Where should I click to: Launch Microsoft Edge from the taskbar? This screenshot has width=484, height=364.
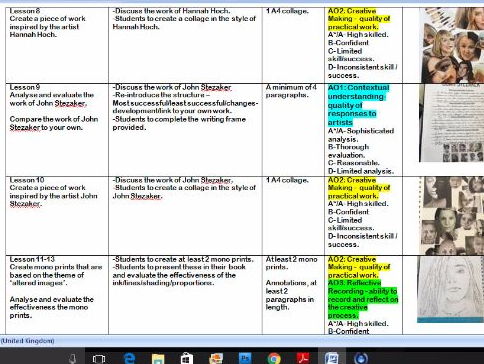coord(129,359)
